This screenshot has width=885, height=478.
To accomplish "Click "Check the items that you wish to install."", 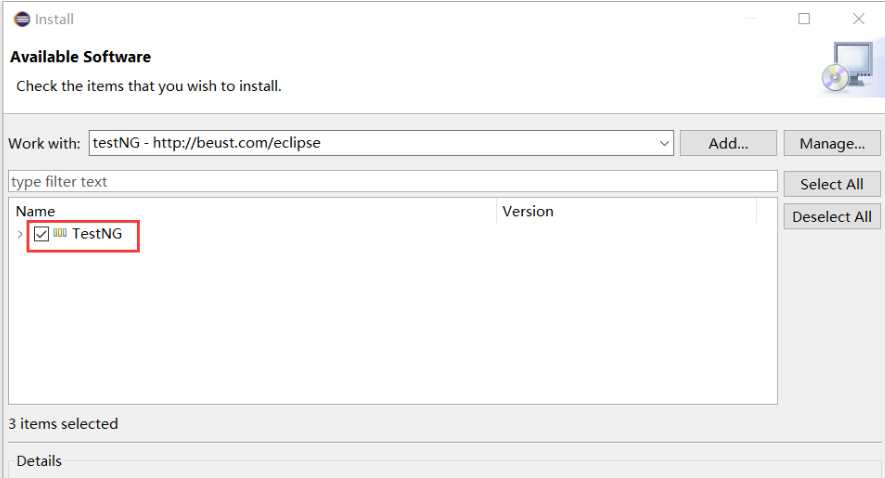I will (x=149, y=86).
